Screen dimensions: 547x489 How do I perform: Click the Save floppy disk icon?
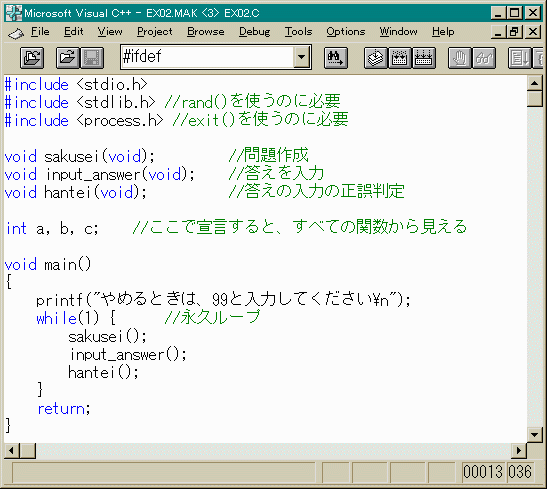click(x=92, y=58)
